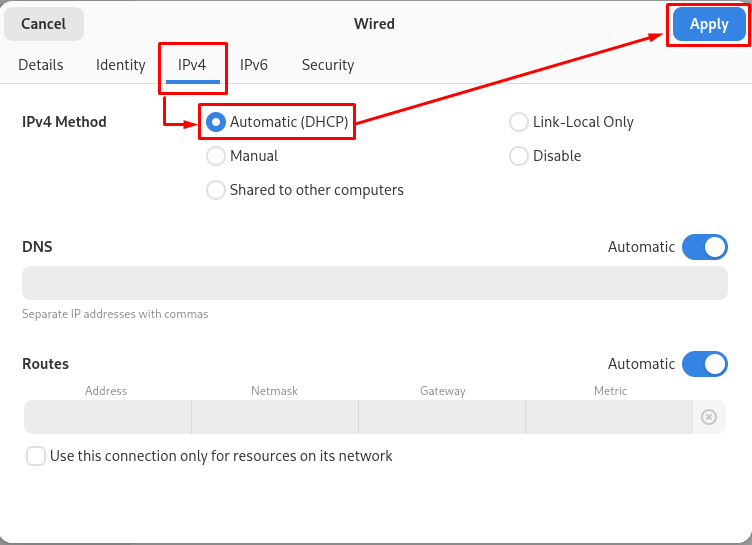Open the Identity tab
The width and height of the screenshot is (752, 545).
pos(121,65)
